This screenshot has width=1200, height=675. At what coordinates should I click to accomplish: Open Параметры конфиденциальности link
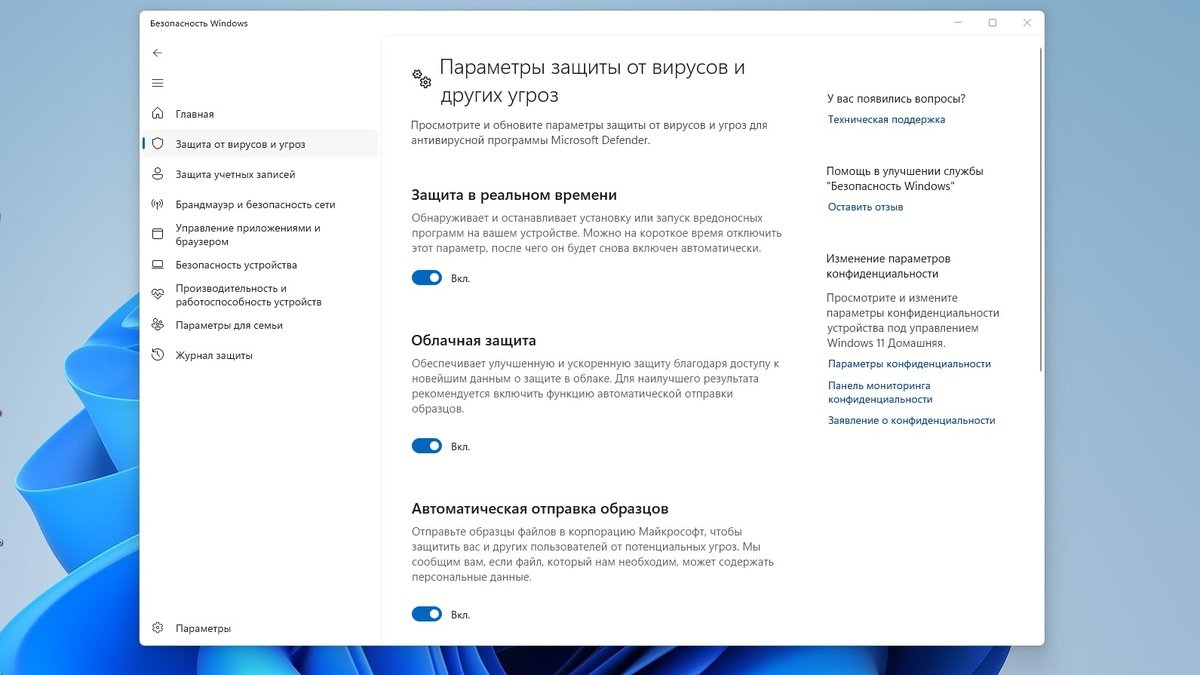point(909,364)
